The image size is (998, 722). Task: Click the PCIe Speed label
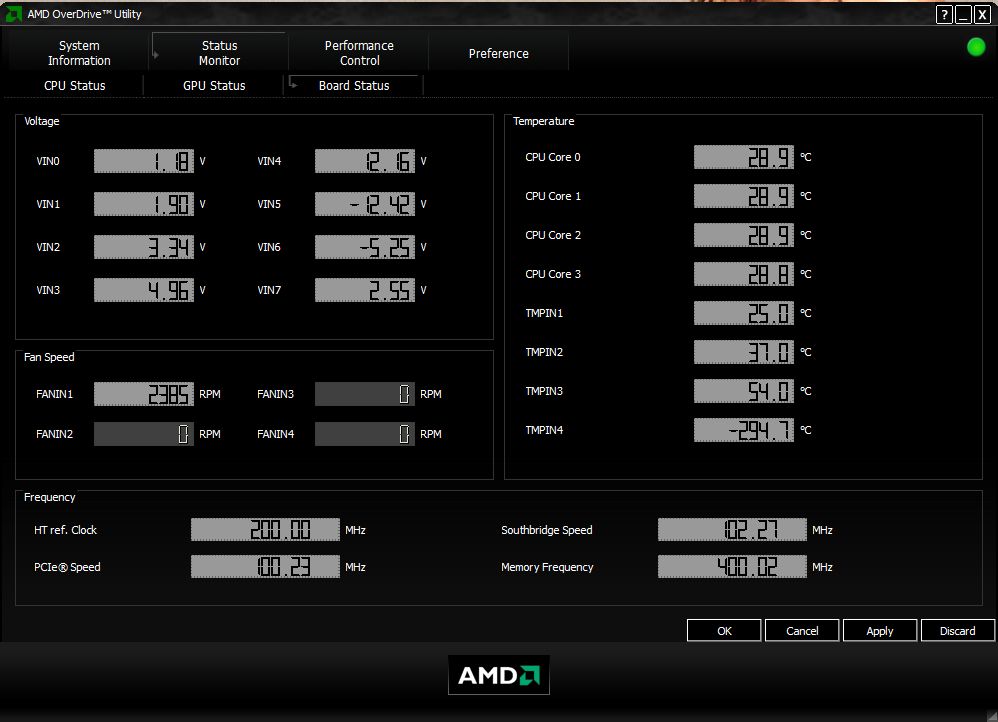(x=67, y=567)
